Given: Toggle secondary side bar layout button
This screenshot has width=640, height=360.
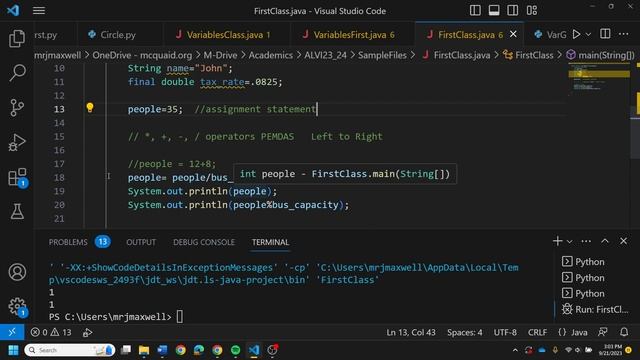Looking at the screenshot, I should tap(513, 10).
